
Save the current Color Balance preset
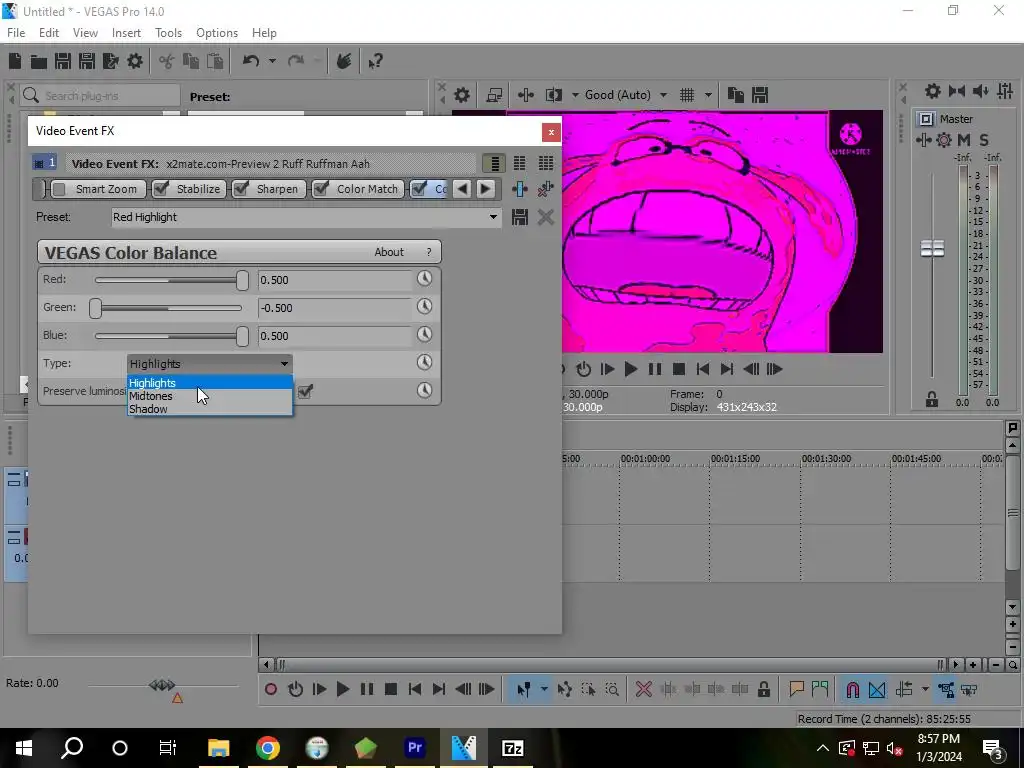pos(520,217)
